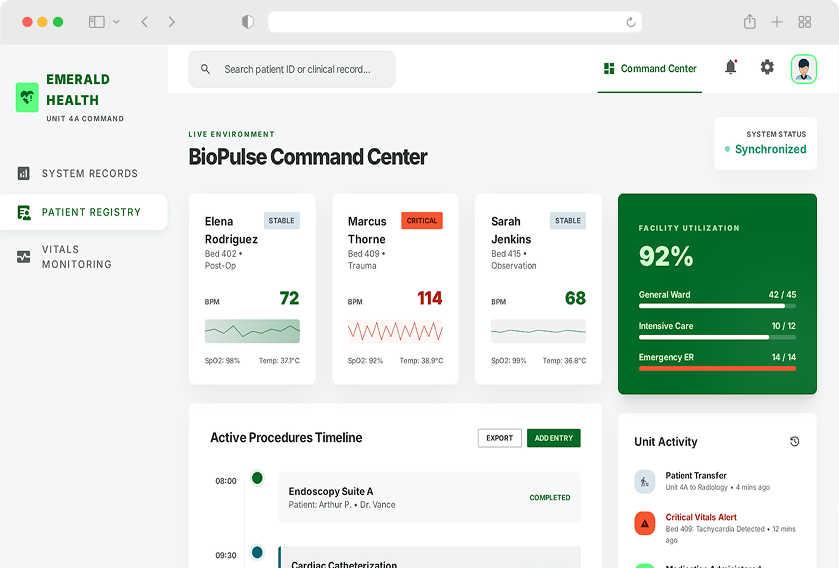This screenshot has height=568, width=839.
Task: Click the Emerald Health heart logo icon
Action: 27,97
